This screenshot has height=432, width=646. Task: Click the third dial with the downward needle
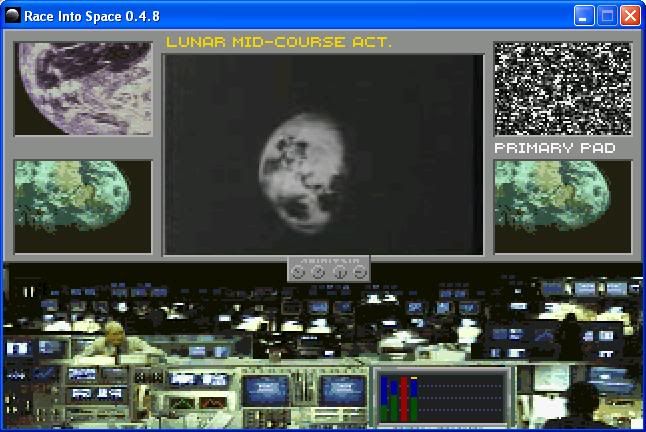coord(340,272)
